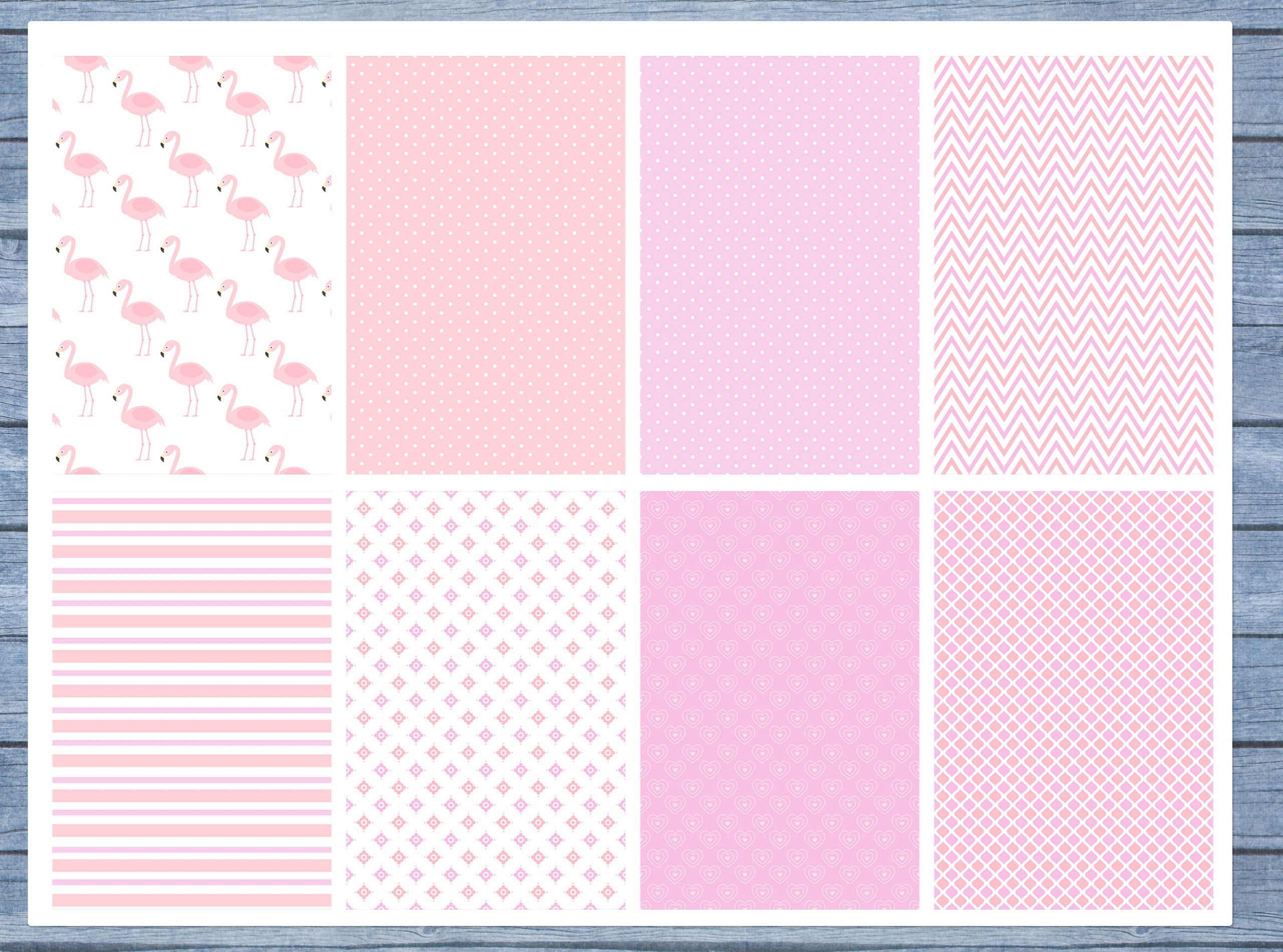1283x952 pixels.
Task: Click white gap between floral and hearts papers
Action: point(632,699)
